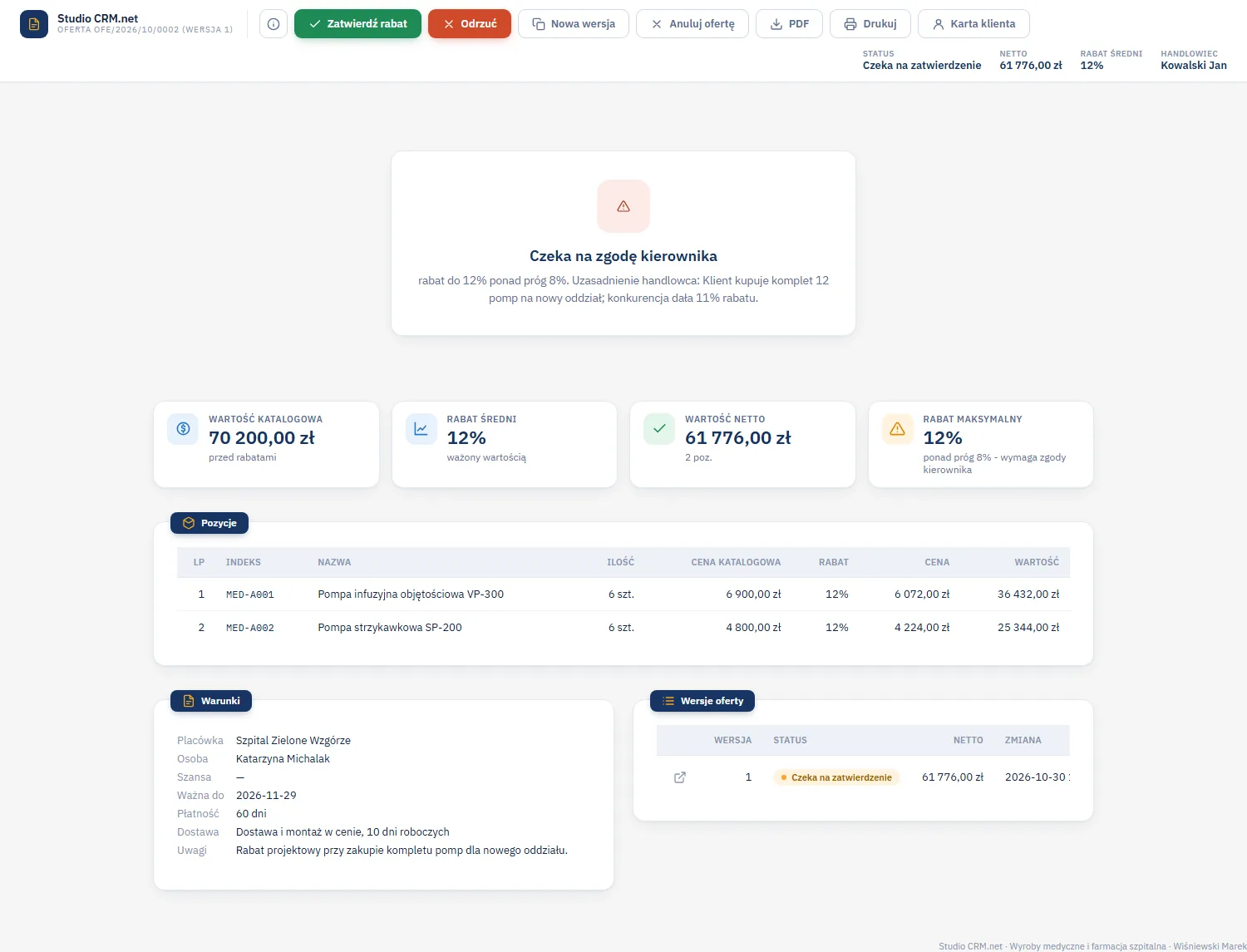Click the box icon in Pozycje badge
The height and width of the screenshot is (952, 1247).
tap(189, 523)
